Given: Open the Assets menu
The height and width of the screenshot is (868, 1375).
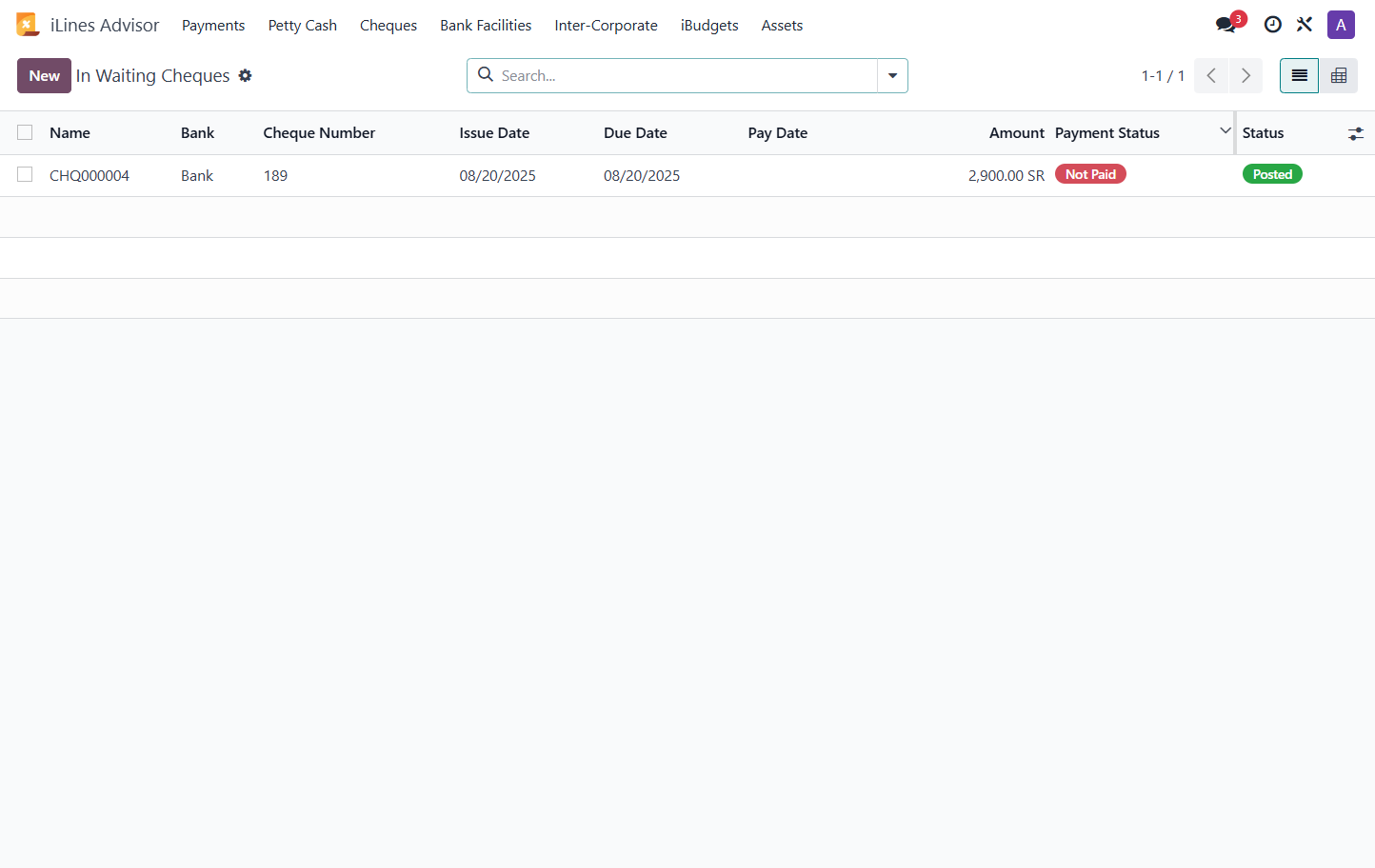Looking at the screenshot, I should (x=782, y=25).
